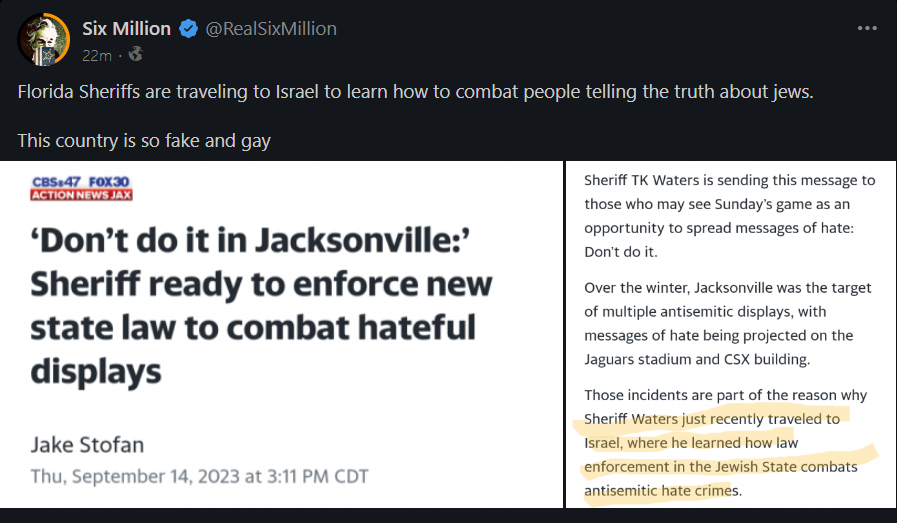Click the Six Million display name
The height and width of the screenshot is (523, 897).
pyautogui.click(x=126, y=29)
